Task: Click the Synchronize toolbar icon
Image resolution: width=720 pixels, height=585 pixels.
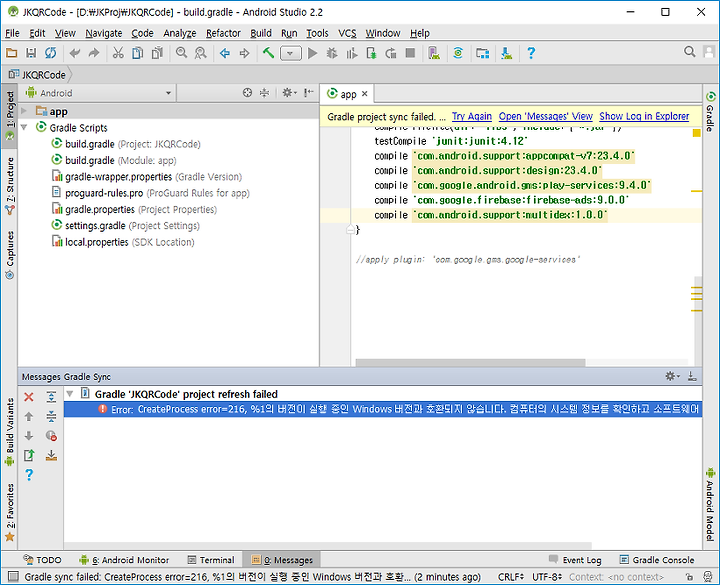Action: [51, 53]
